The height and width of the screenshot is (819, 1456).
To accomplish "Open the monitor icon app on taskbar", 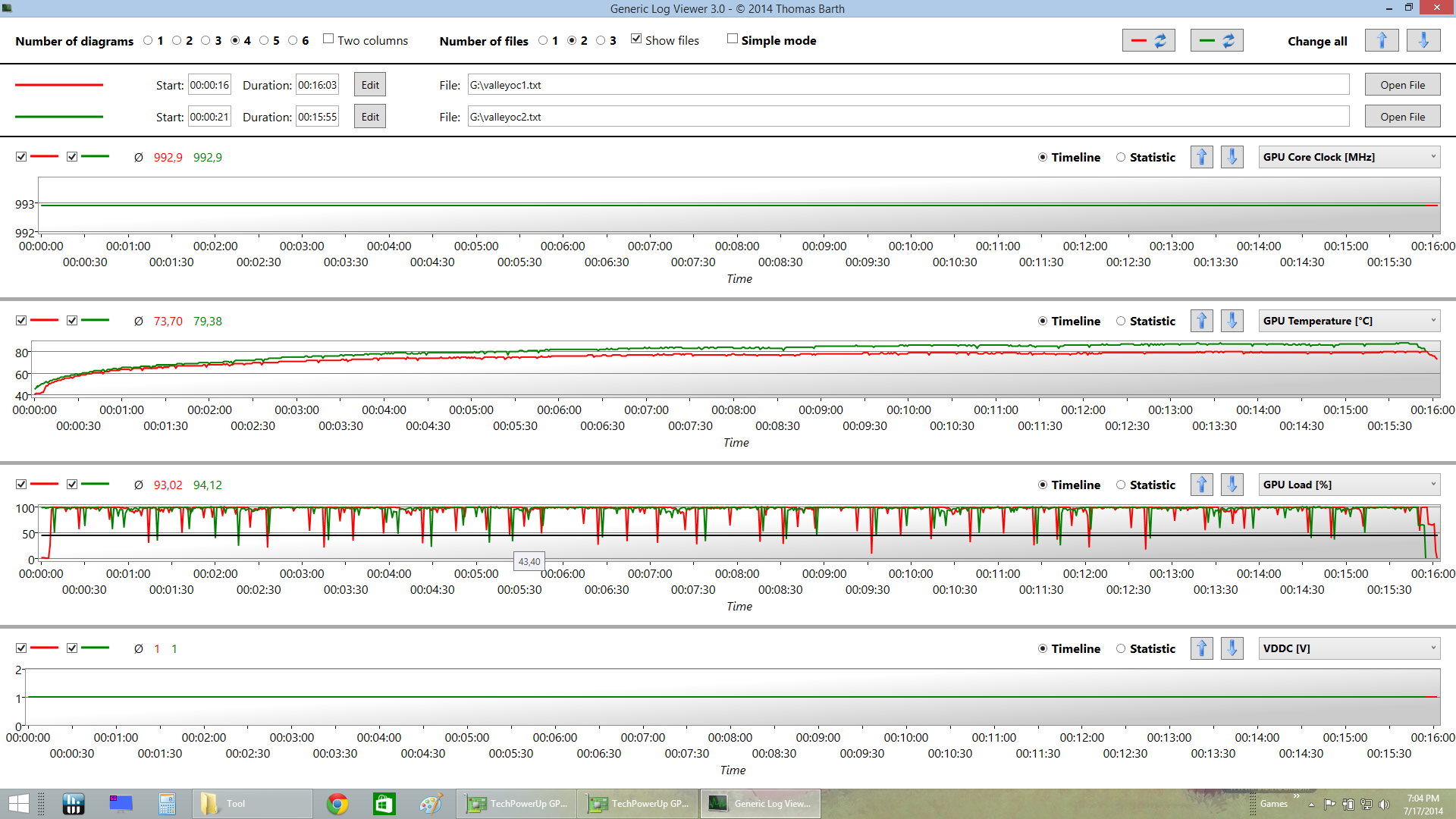I will pos(121,804).
